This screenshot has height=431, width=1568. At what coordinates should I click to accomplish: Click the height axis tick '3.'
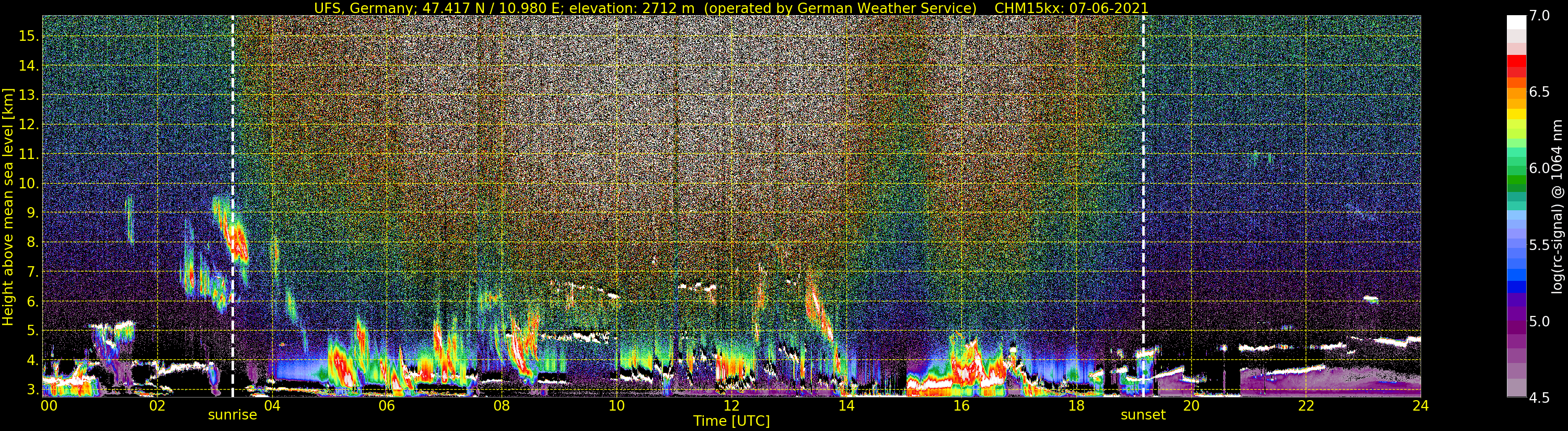pyautogui.click(x=33, y=390)
